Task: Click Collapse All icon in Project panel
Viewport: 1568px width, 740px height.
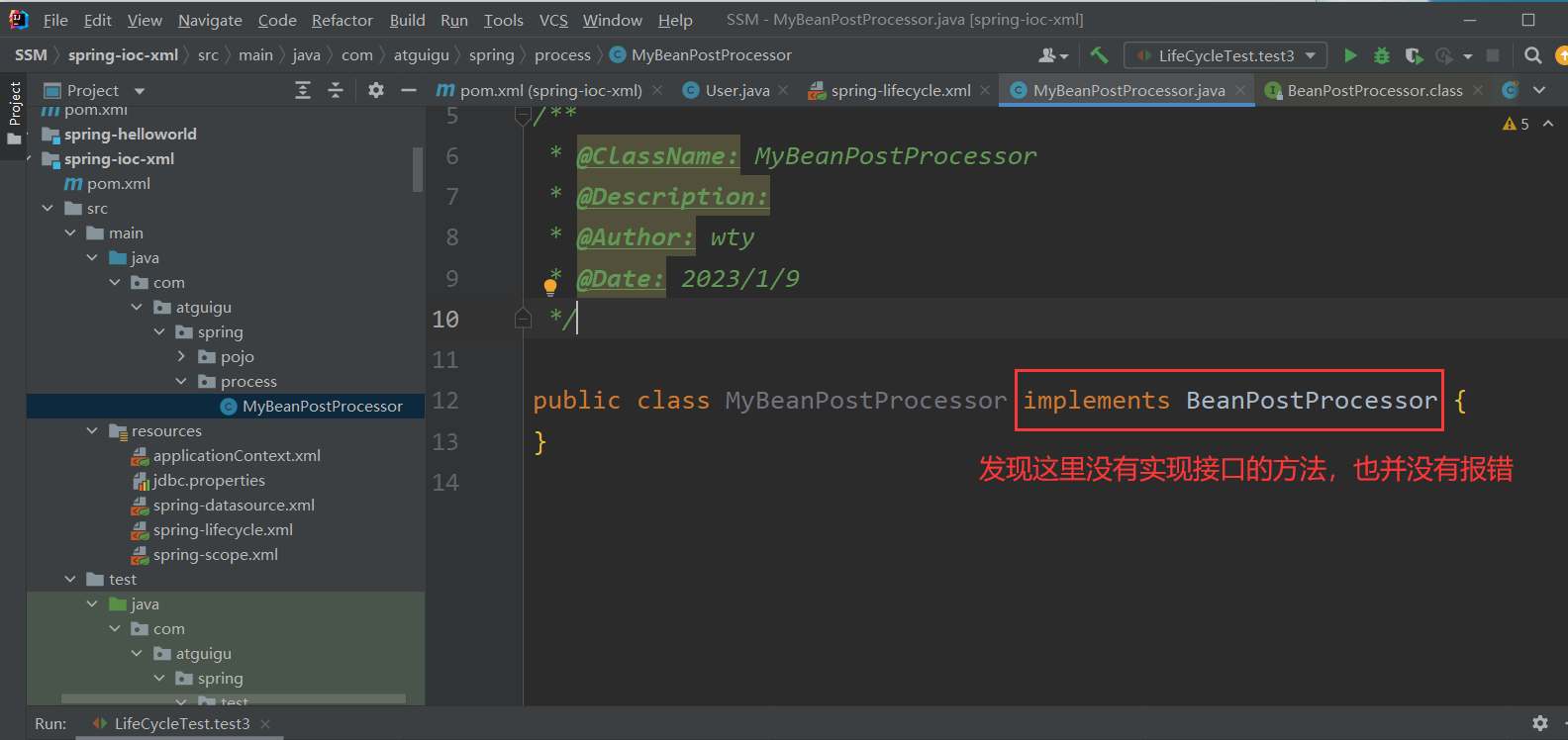Action: coord(336,90)
